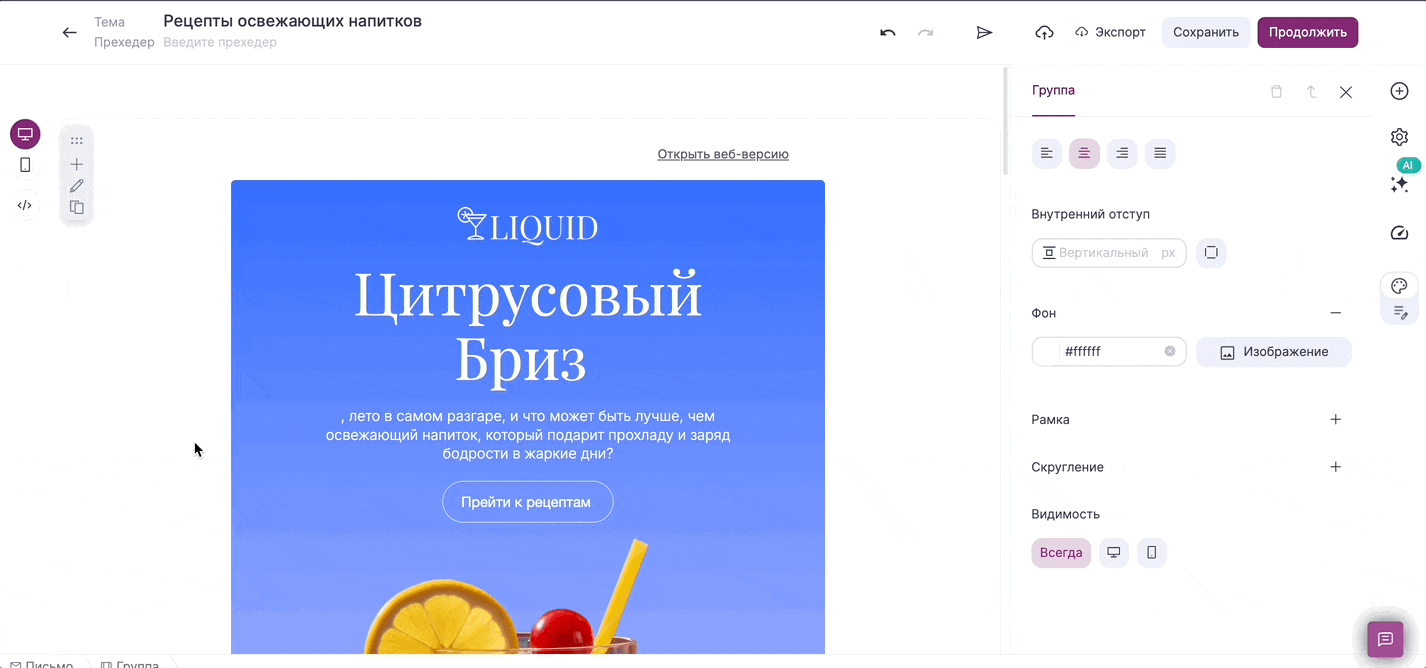Align group content right

(1122, 153)
